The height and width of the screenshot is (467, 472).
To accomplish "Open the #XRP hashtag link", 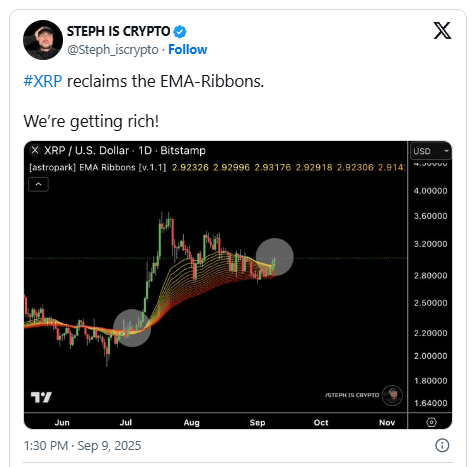I will tap(43, 81).
